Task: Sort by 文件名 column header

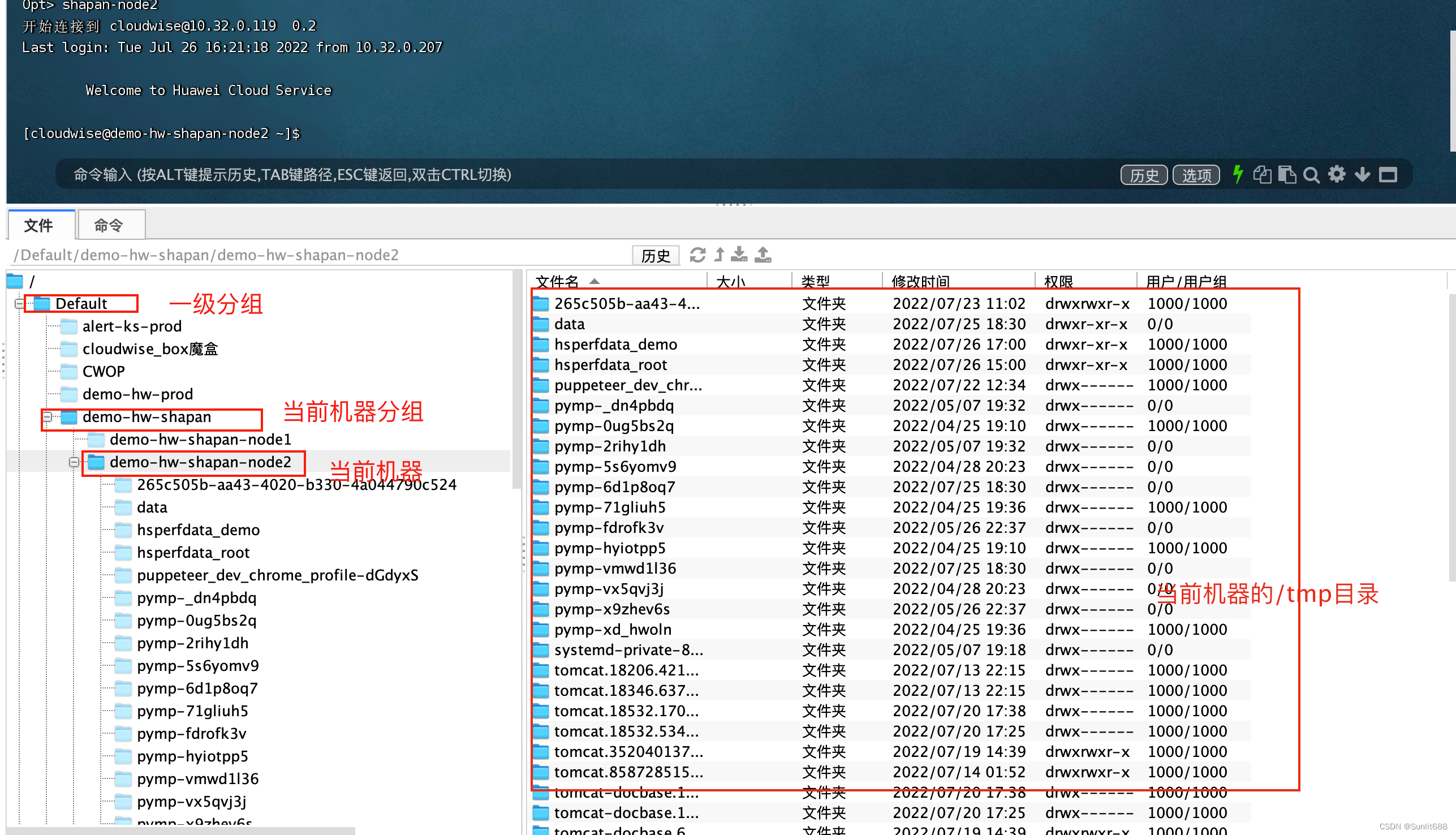Action: (557, 282)
